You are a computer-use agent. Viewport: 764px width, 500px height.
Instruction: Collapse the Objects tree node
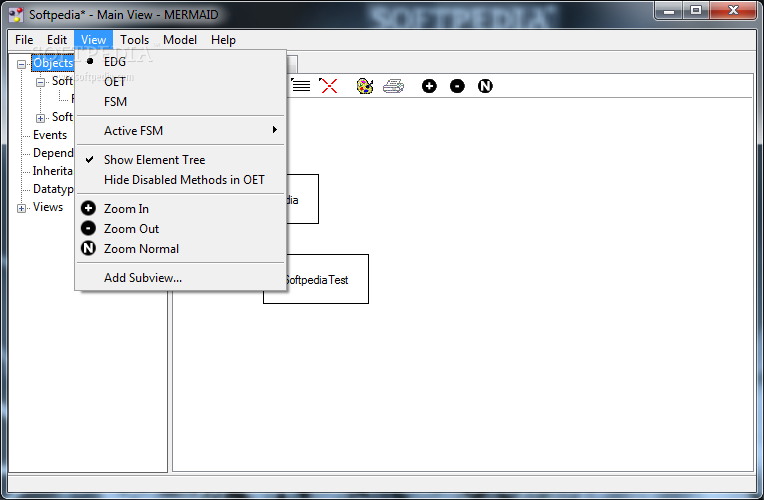(x=21, y=64)
